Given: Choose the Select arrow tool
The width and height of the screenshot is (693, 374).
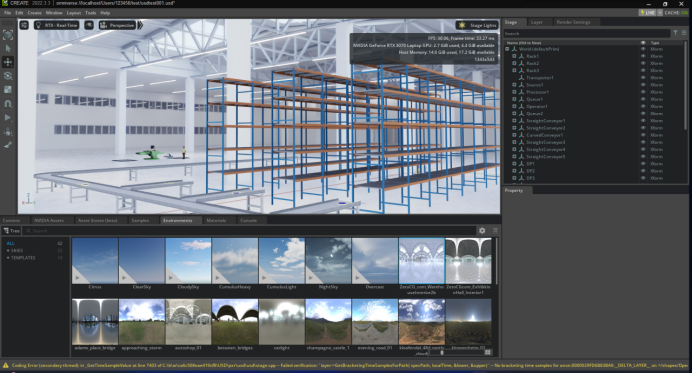Looking at the screenshot, I should click(x=8, y=49).
